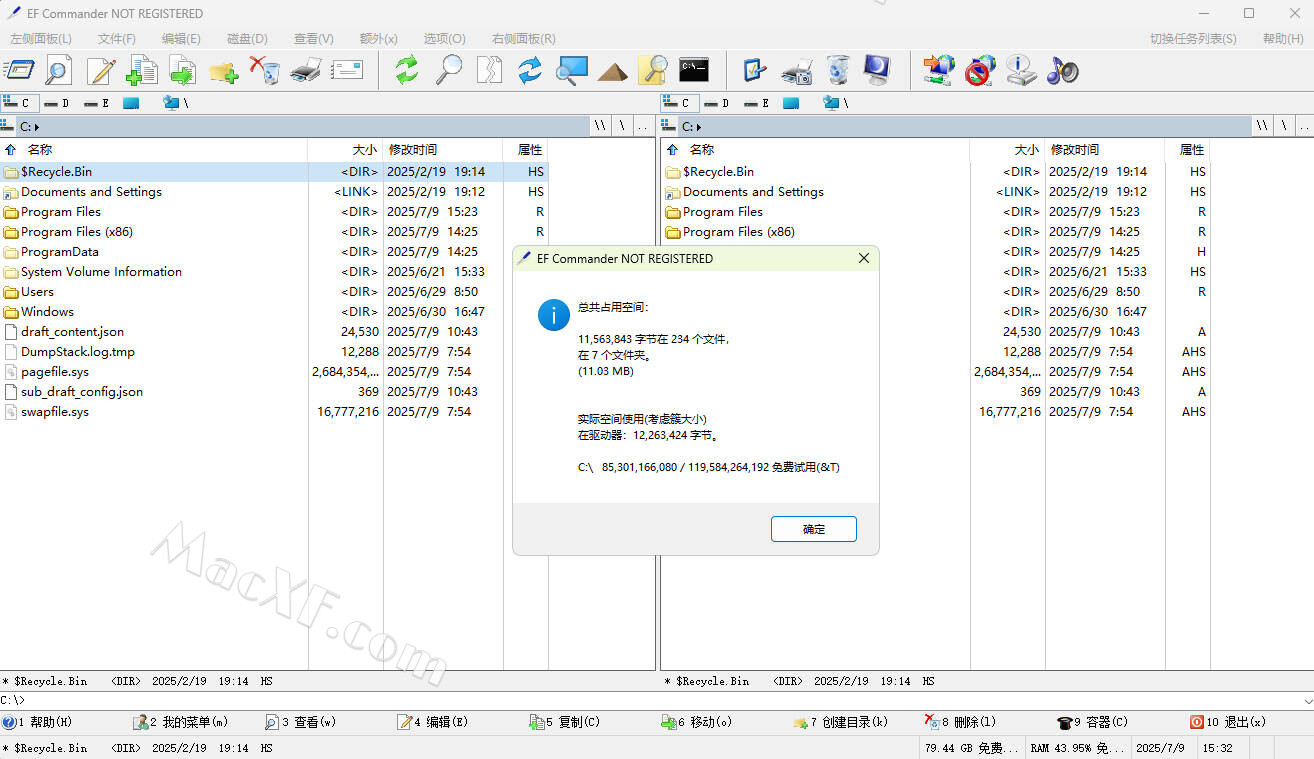Click the split file toolbar icon

coord(489,70)
